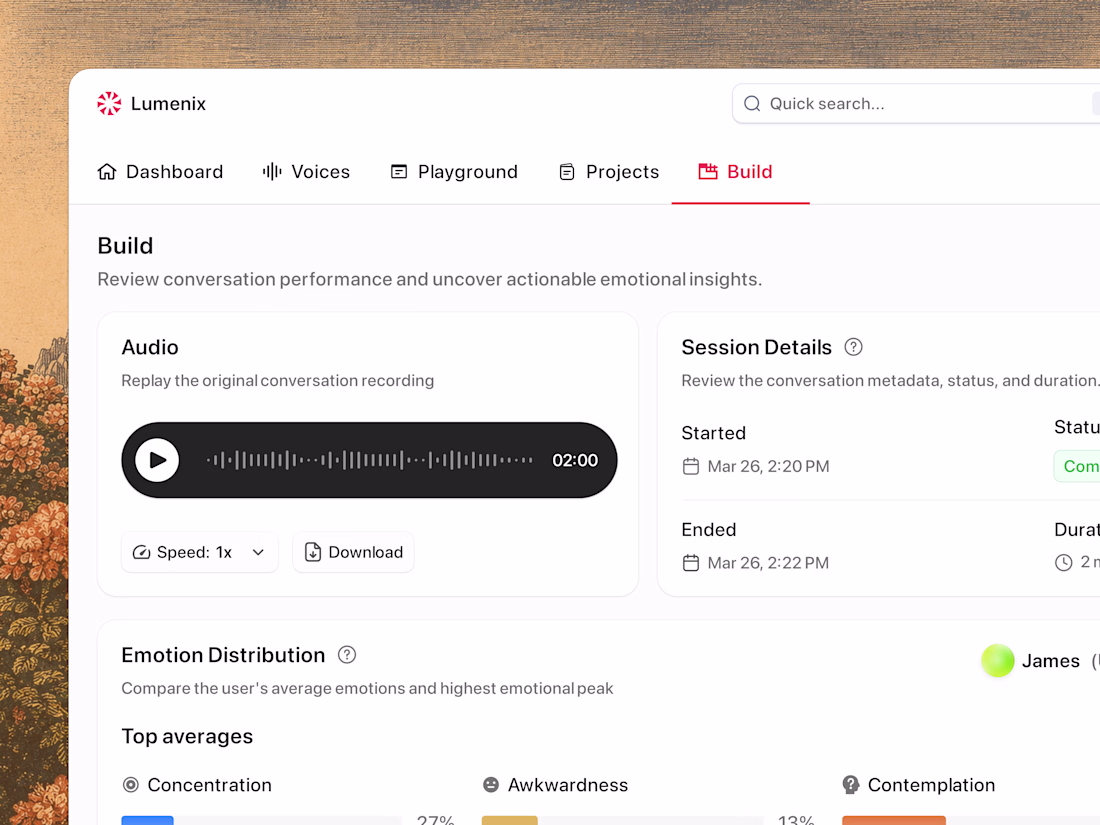Click the Playground window icon
The width and height of the screenshot is (1100, 825).
coord(398,172)
